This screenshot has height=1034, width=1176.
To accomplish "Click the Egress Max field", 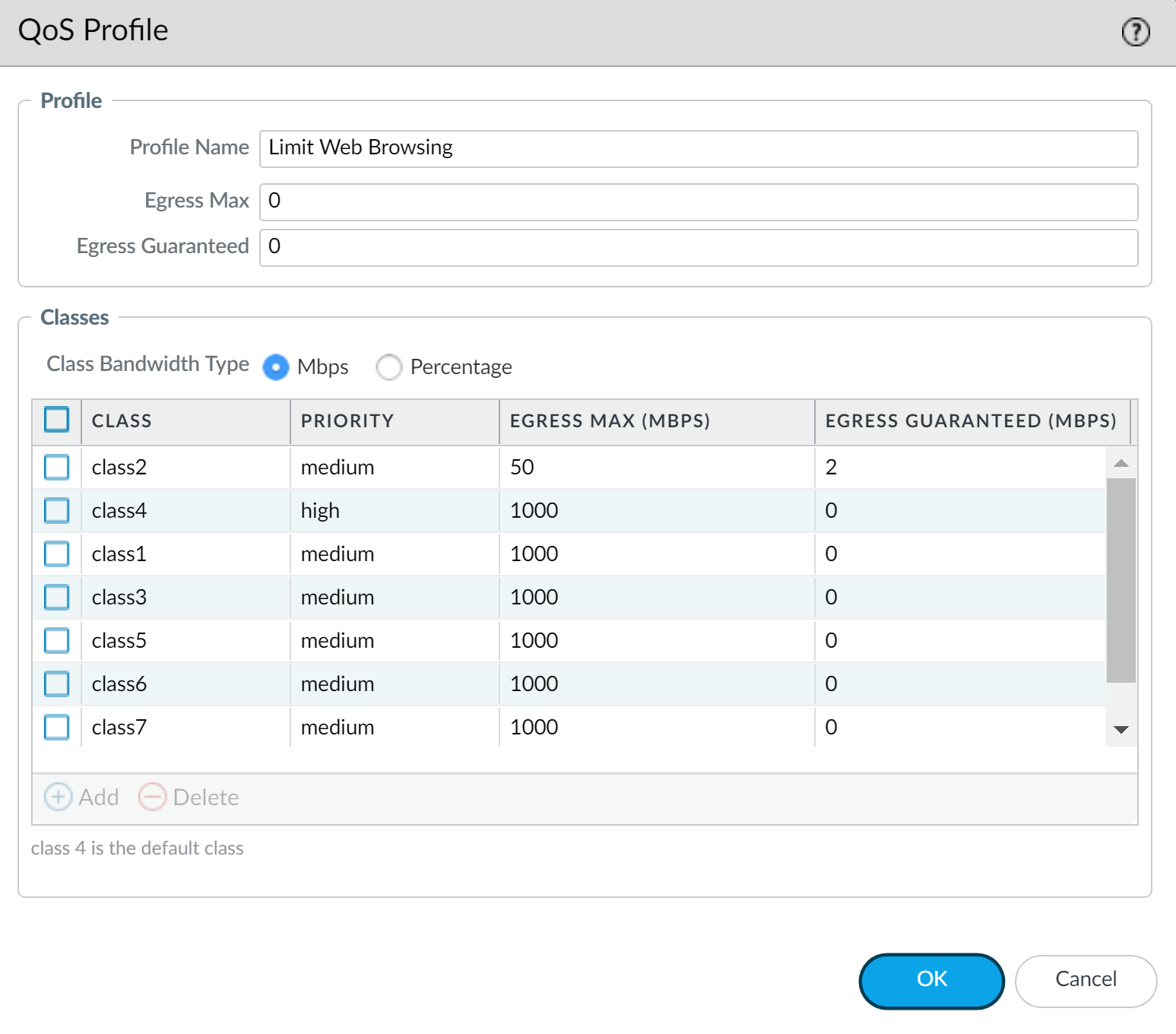I will coord(698,201).
